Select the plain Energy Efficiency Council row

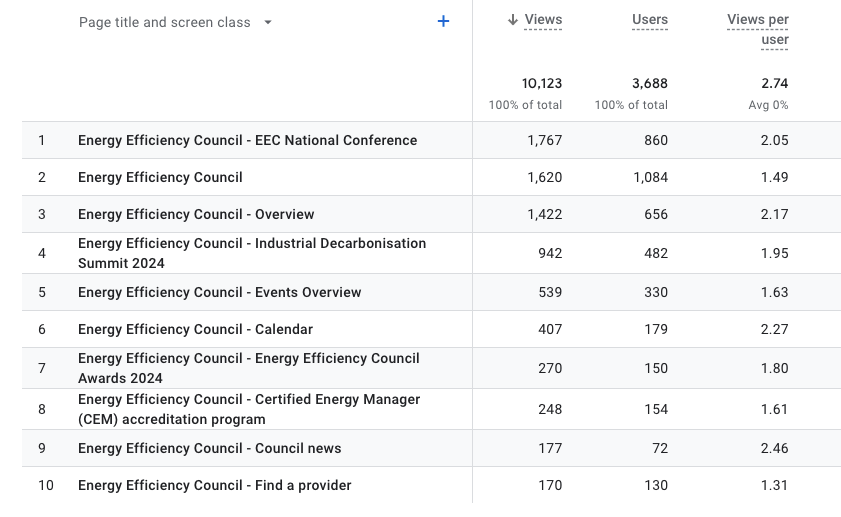tap(160, 177)
